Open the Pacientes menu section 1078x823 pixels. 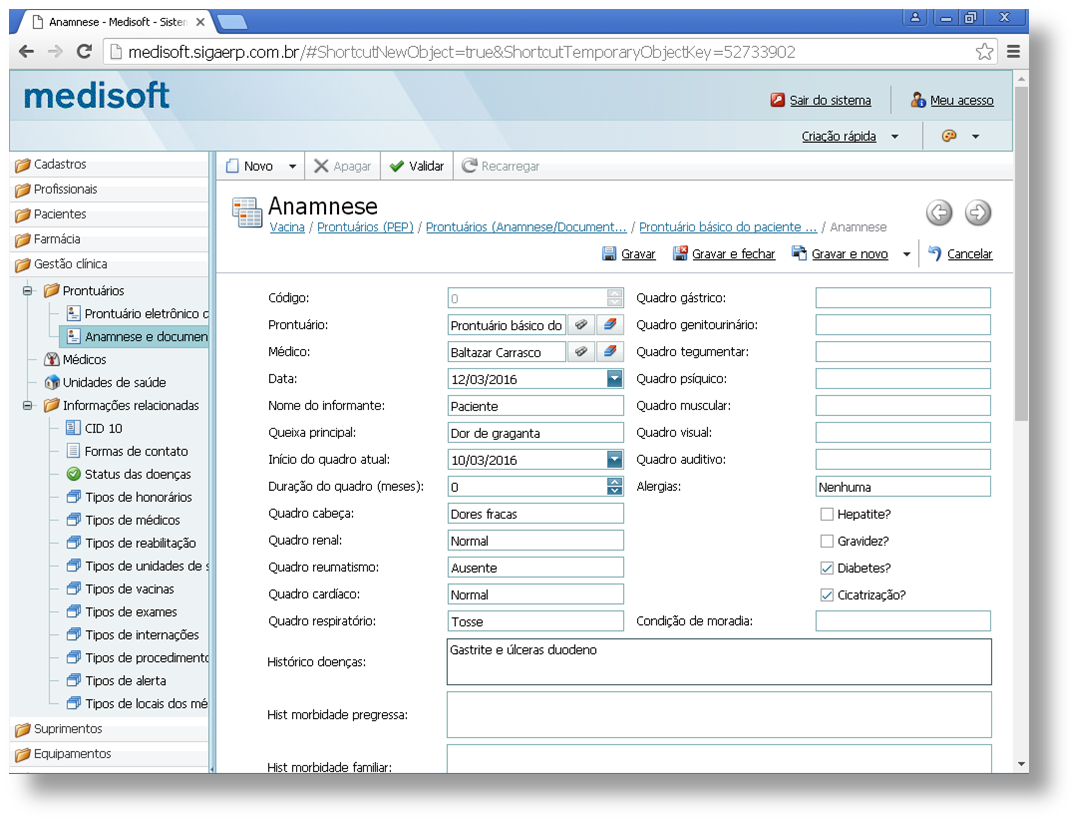[110, 214]
